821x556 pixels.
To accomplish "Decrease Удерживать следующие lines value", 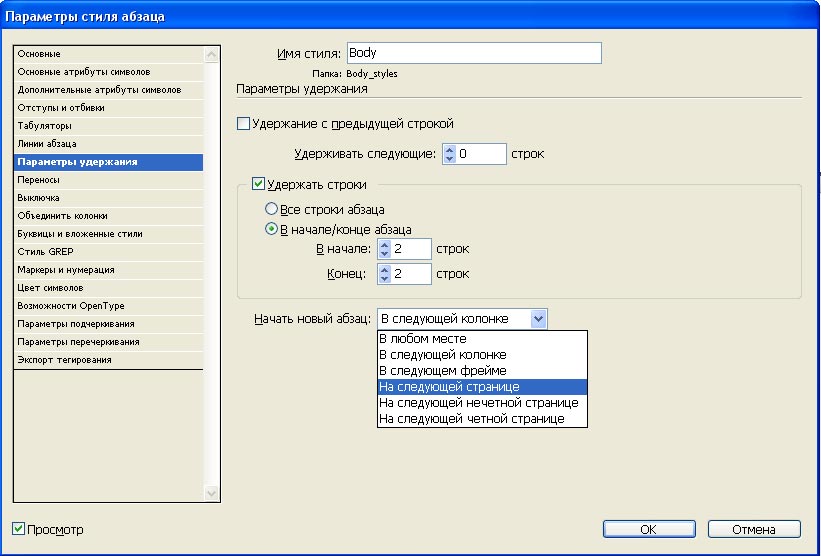I will 449,159.
